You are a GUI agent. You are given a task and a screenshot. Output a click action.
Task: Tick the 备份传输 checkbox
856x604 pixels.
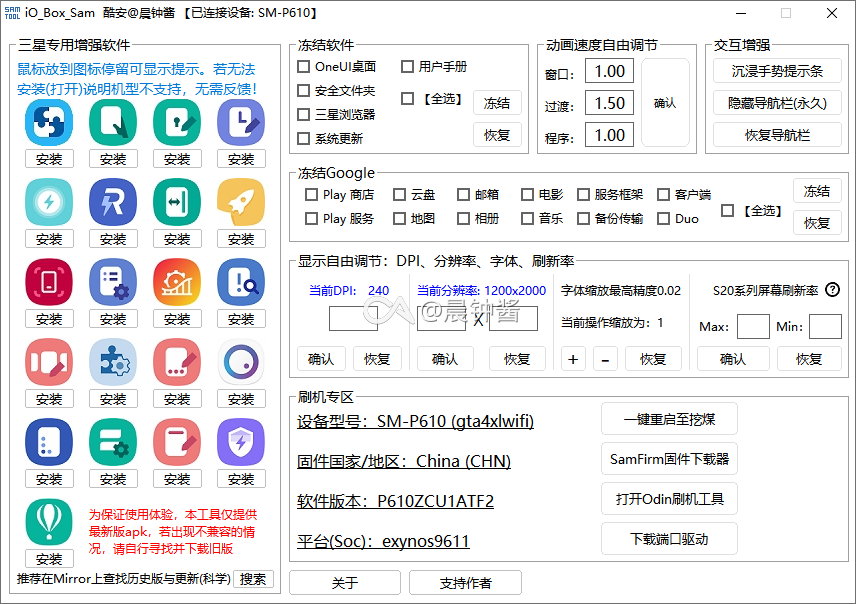(583, 218)
